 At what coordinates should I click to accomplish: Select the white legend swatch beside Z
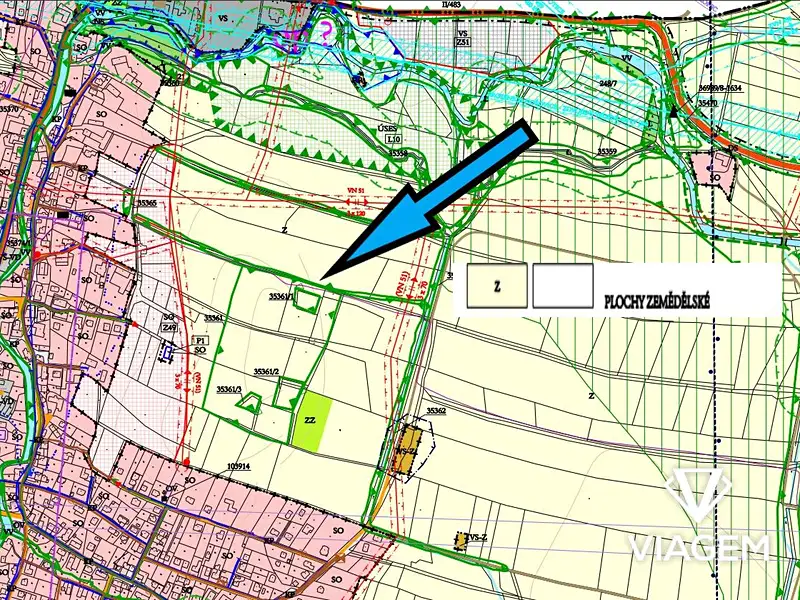point(563,286)
